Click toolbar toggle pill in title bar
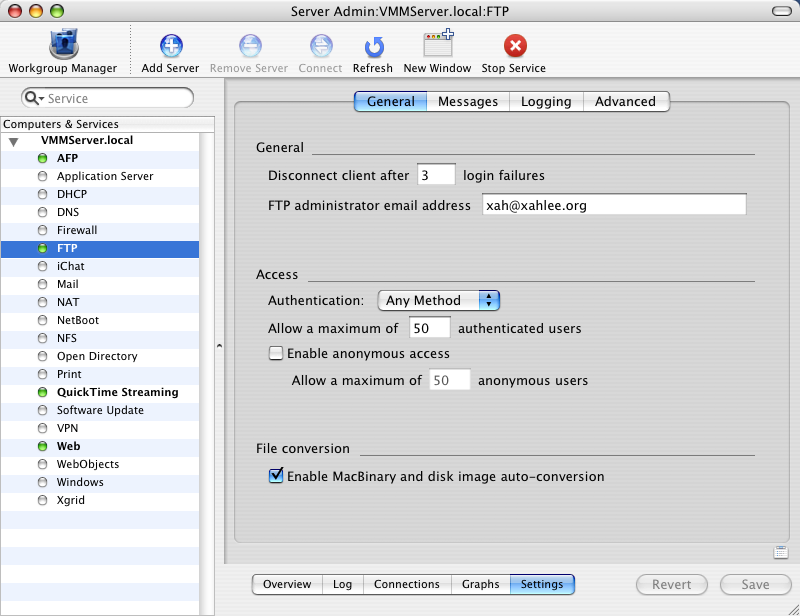The height and width of the screenshot is (616, 800). [x=782, y=11]
